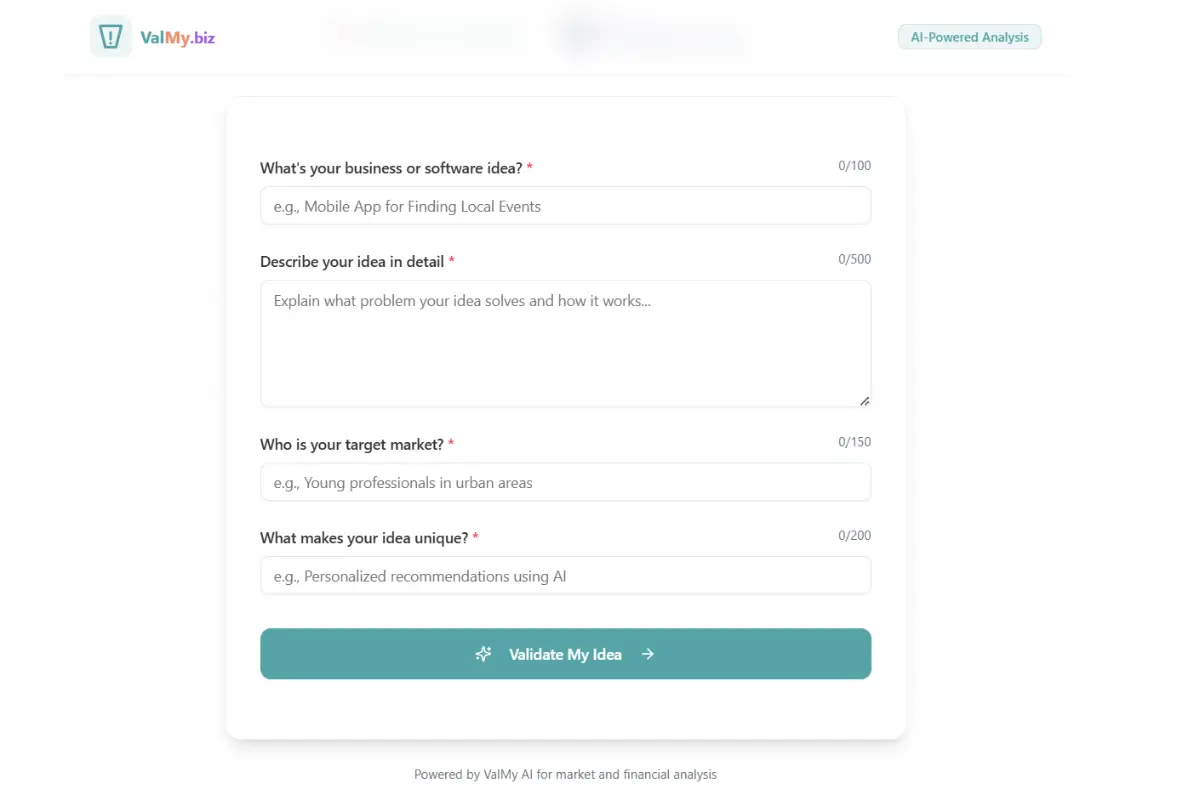Focus the business or software idea field
The image size is (1200, 789).
(x=565, y=206)
